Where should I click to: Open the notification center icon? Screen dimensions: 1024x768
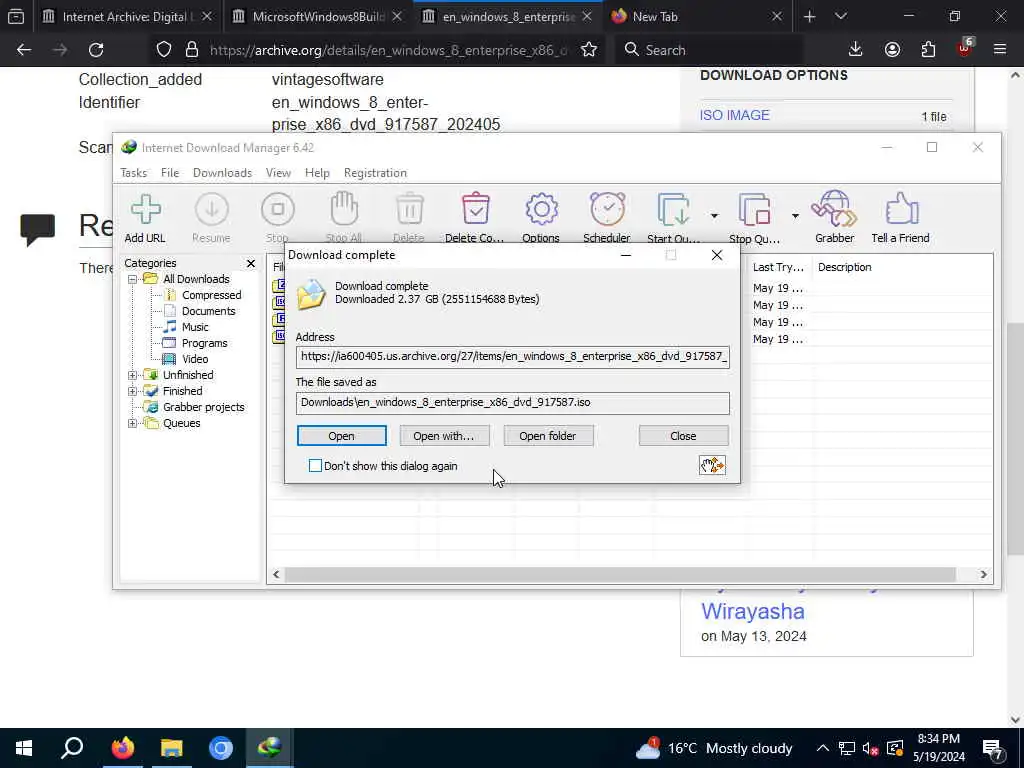[x=993, y=748]
